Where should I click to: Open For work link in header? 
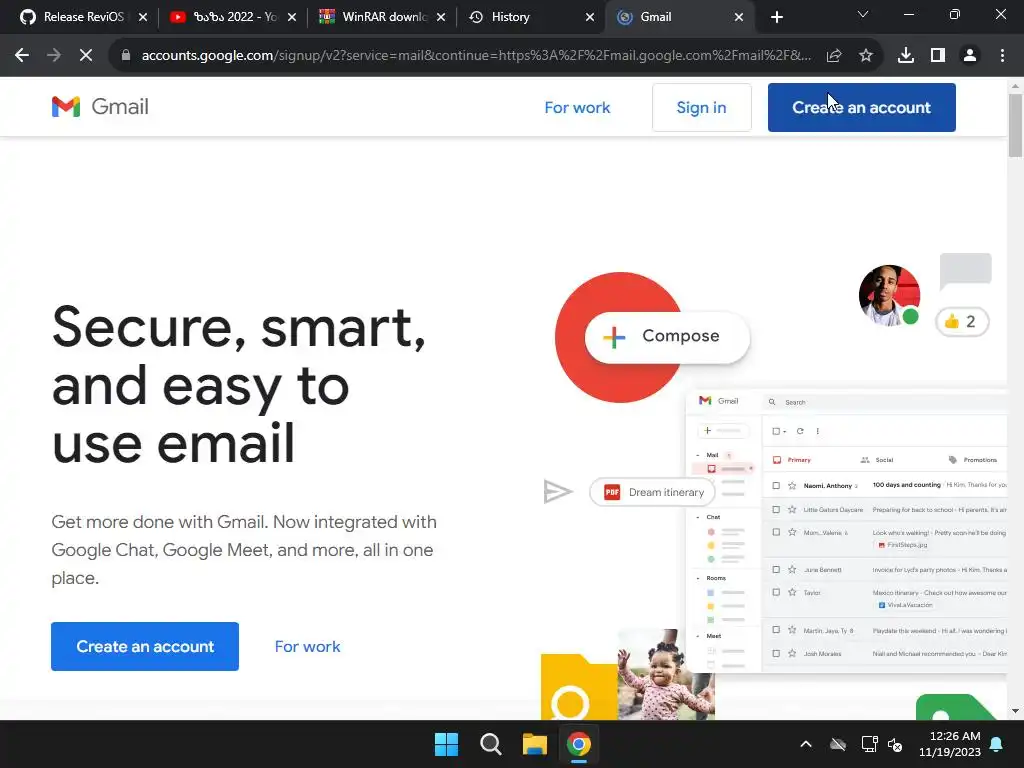(x=577, y=108)
